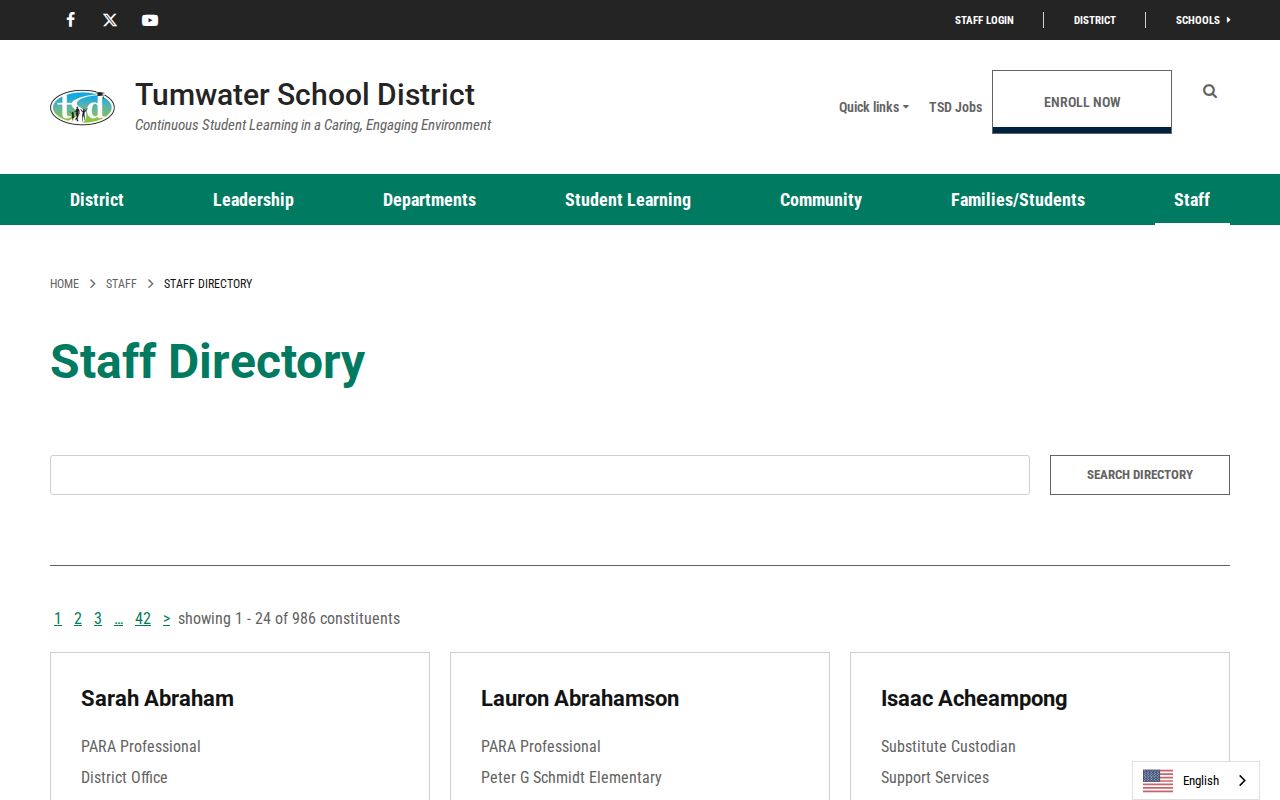Viewport: 1280px width, 800px height.
Task: Open the Families/Students navigation menu
Action: click(x=1018, y=200)
